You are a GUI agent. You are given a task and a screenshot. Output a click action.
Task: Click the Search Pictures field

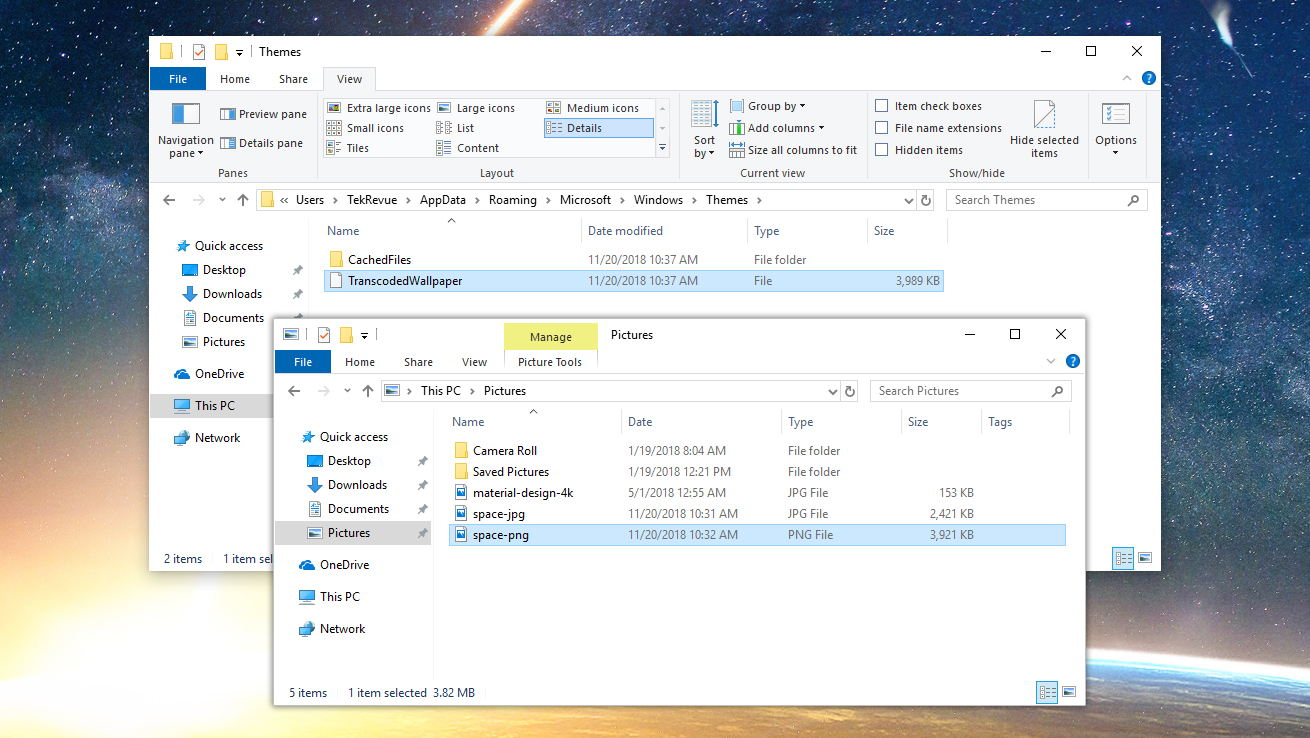[971, 391]
